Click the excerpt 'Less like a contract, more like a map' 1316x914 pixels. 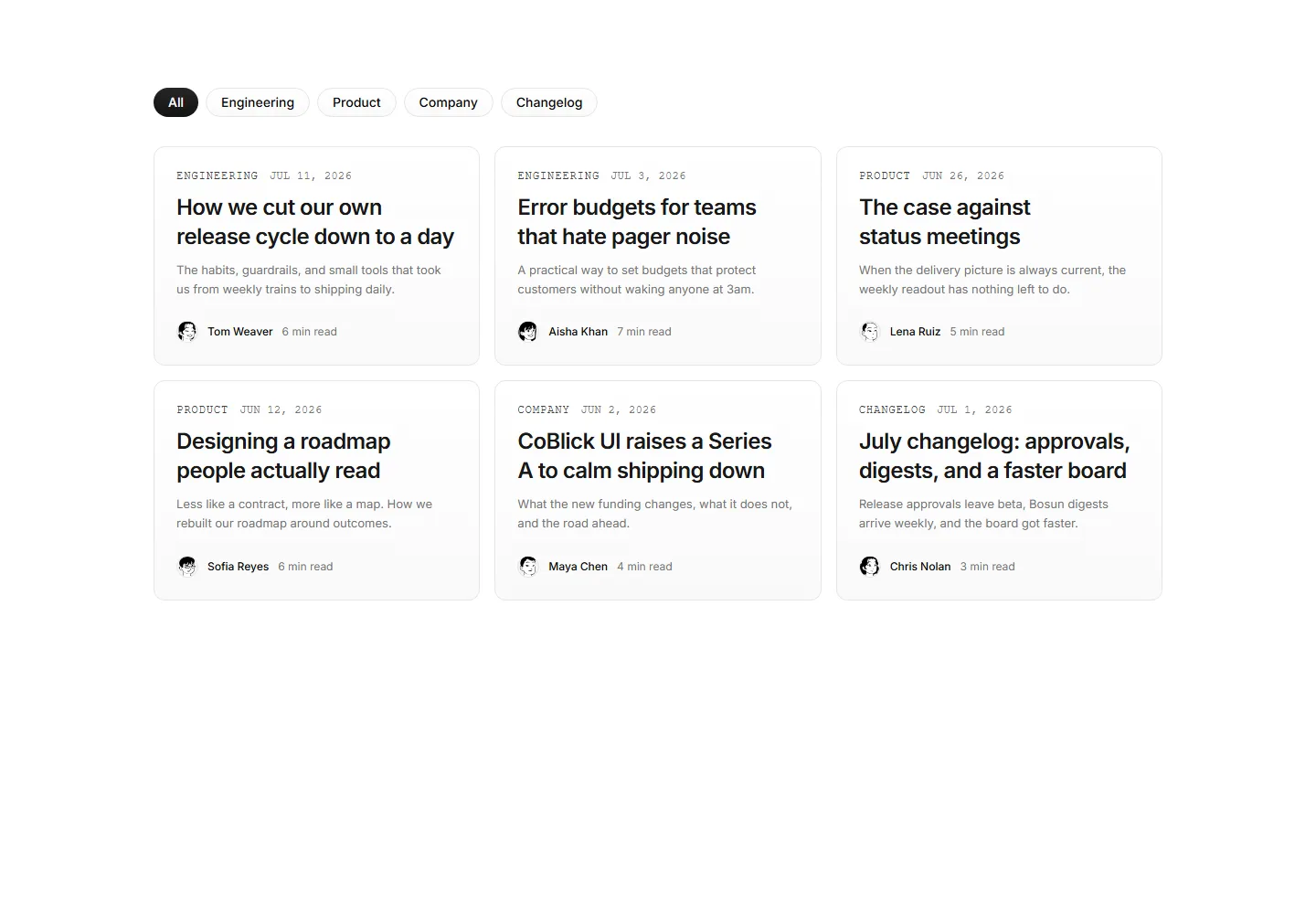(304, 514)
